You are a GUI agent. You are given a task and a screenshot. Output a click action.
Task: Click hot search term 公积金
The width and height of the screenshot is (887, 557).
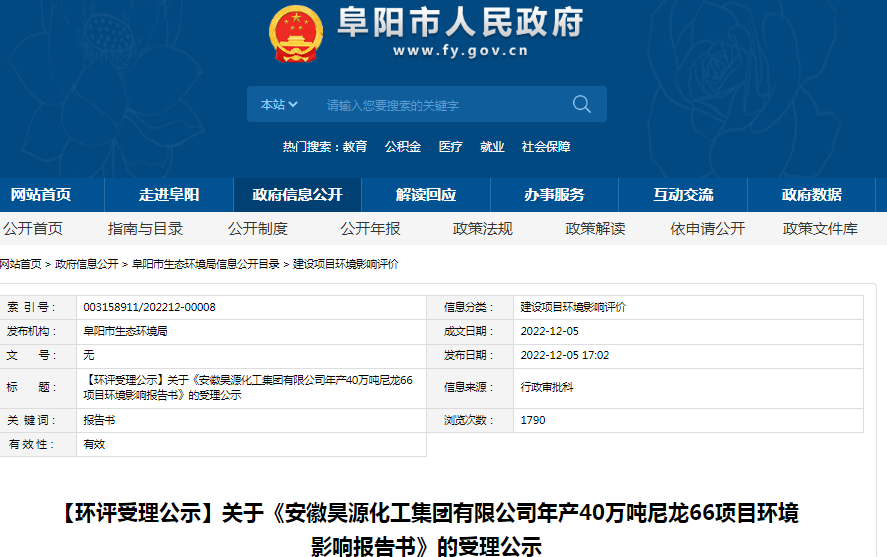click(x=403, y=147)
